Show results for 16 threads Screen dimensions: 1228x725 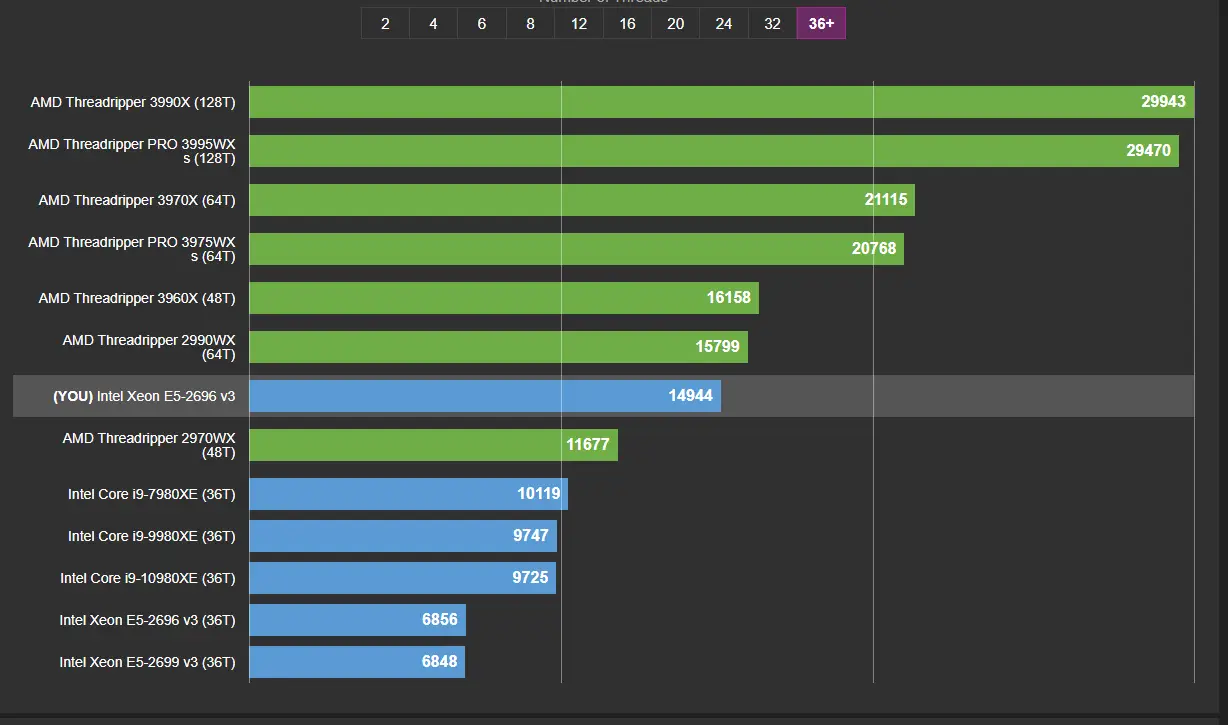coord(627,23)
